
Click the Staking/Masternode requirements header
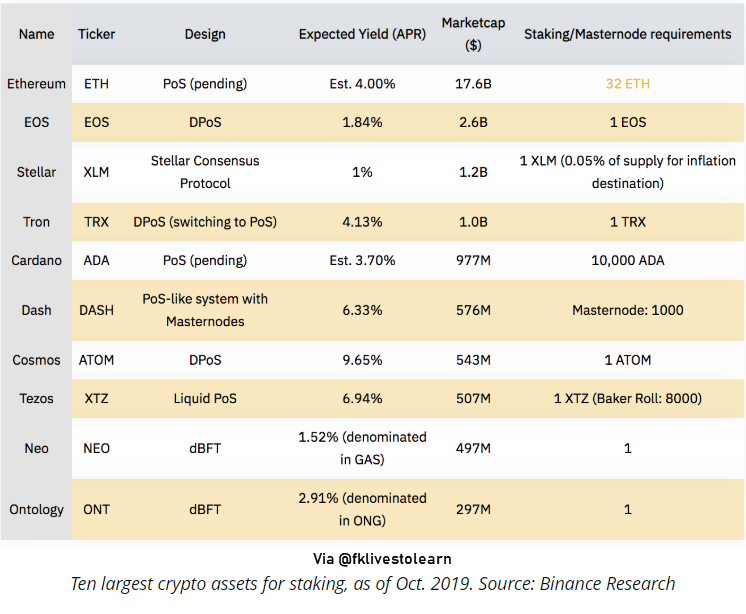pyautogui.click(x=628, y=34)
